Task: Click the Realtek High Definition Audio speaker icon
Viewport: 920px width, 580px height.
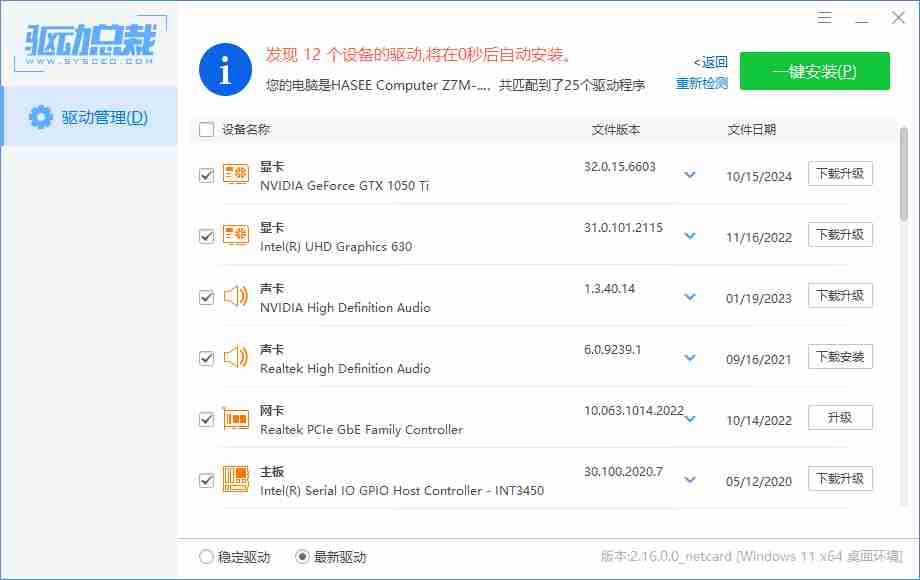Action: point(235,358)
